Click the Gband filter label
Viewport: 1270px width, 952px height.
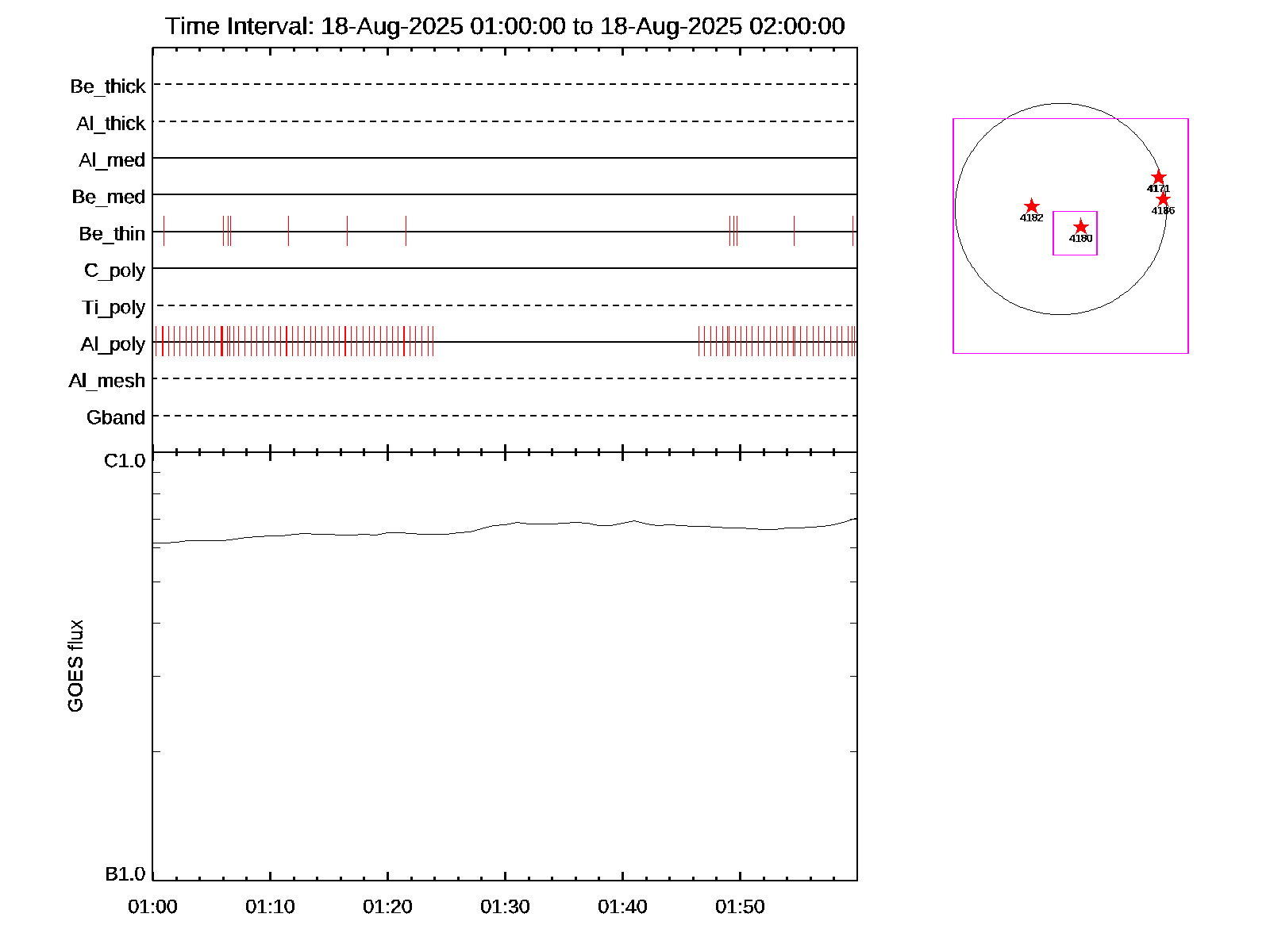[x=116, y=417]
